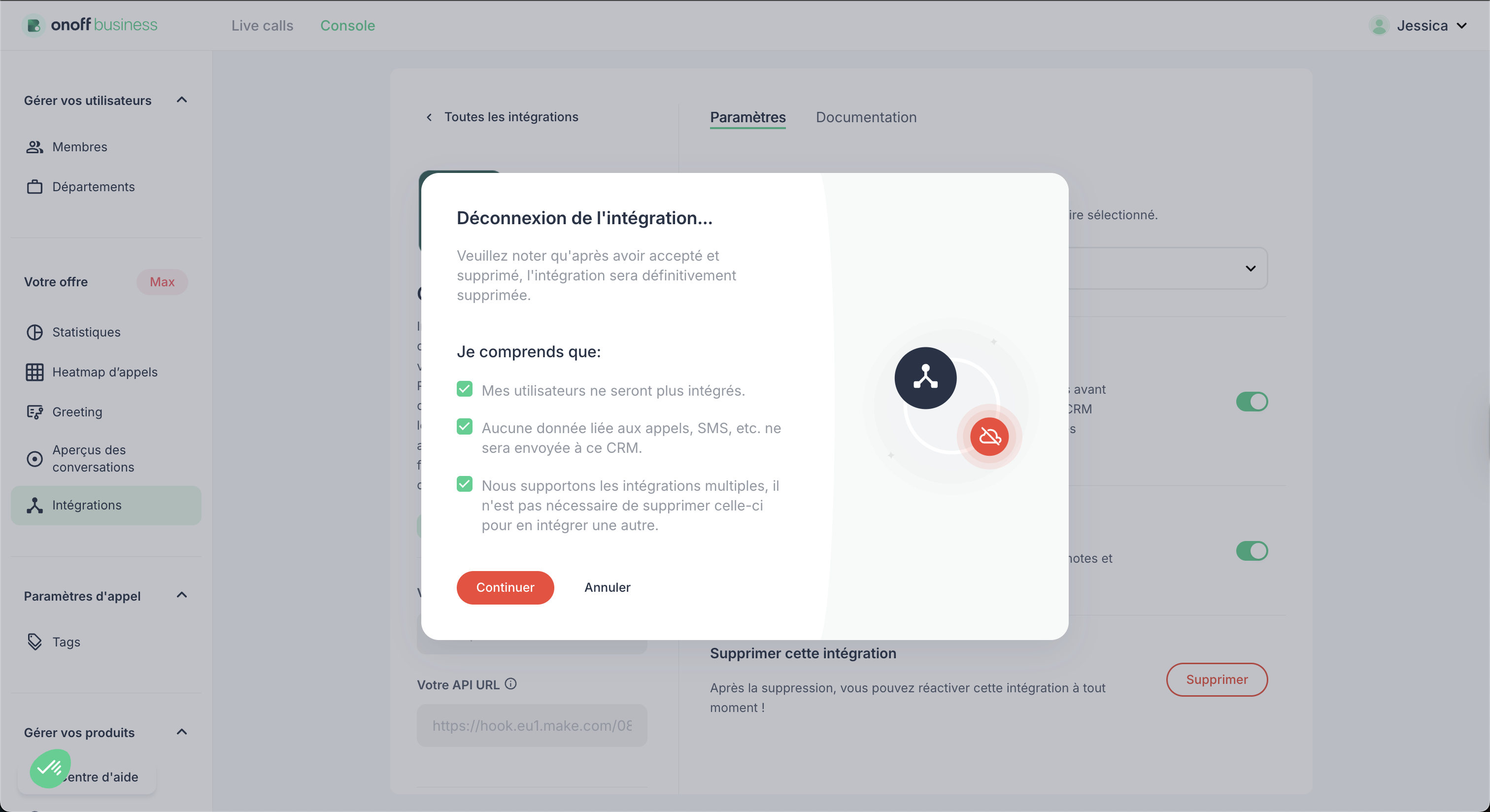Select Membres in the sidebar
Viewport: 1490px width, 812px height.
coord(106,147)
